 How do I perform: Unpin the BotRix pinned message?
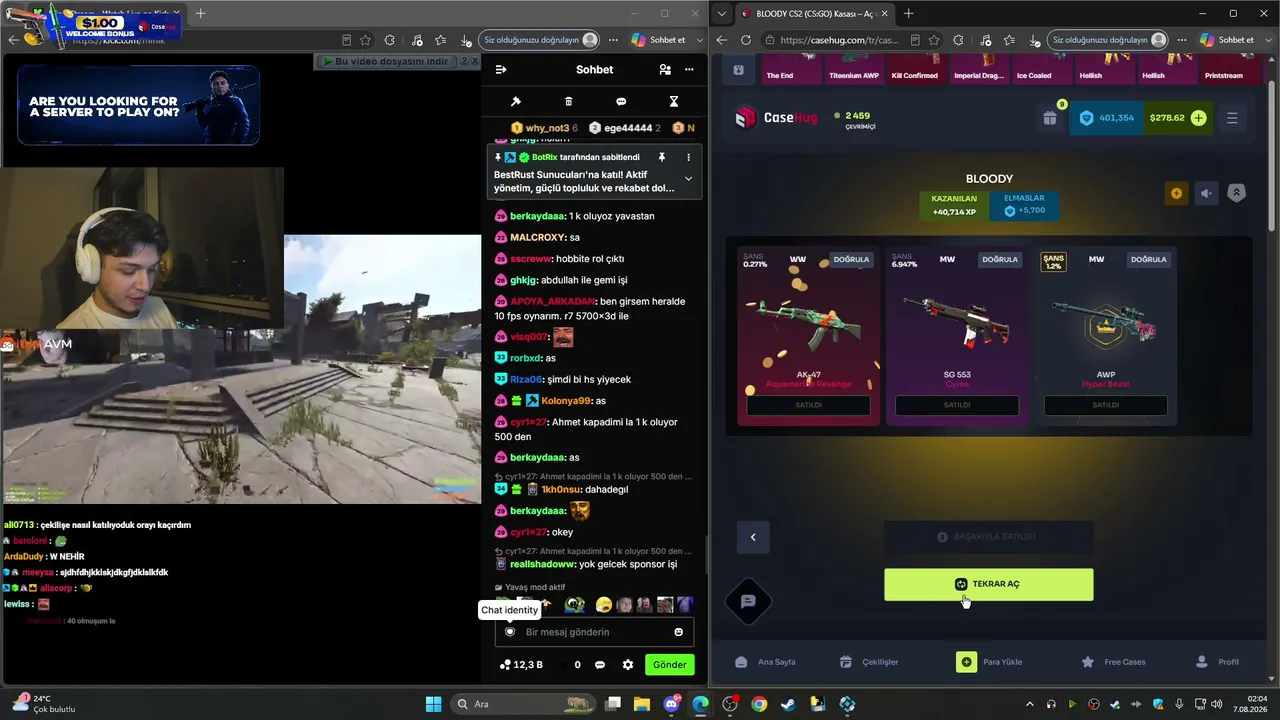click(x=661, y=158)
